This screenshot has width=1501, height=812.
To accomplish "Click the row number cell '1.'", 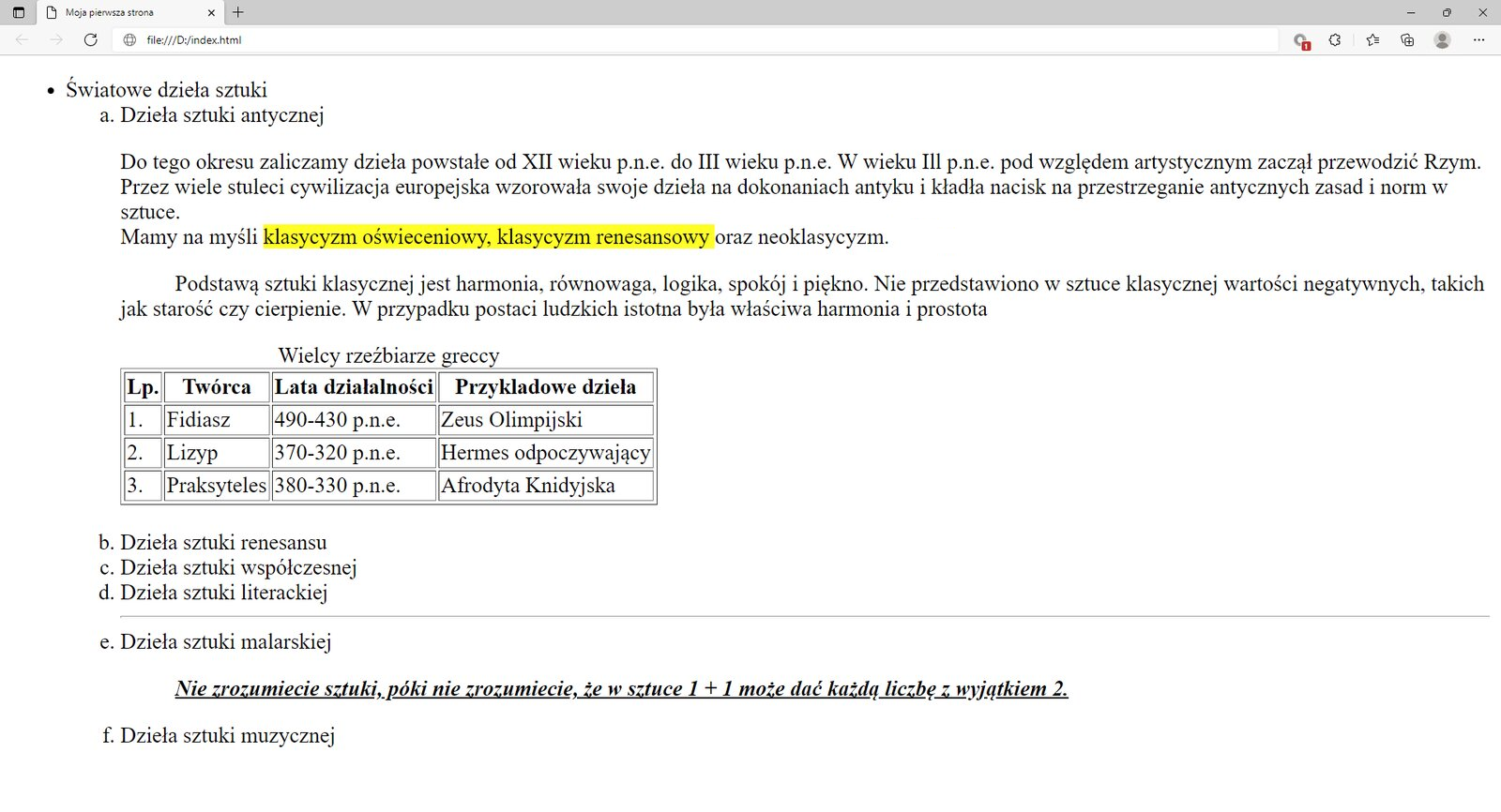I will [x=143, y=420].
